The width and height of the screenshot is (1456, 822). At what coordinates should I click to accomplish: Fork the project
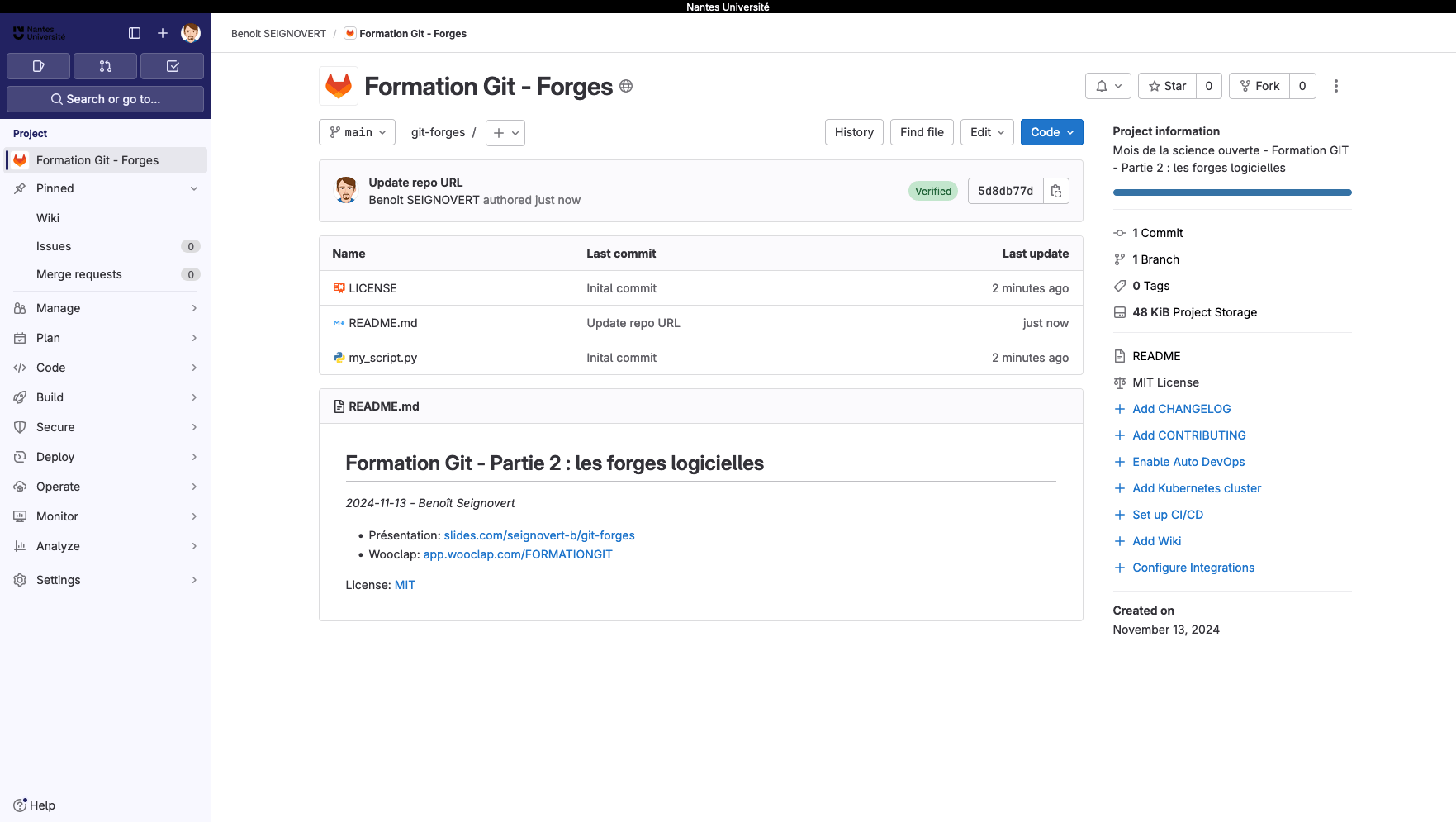click(x=1259, y=86)
